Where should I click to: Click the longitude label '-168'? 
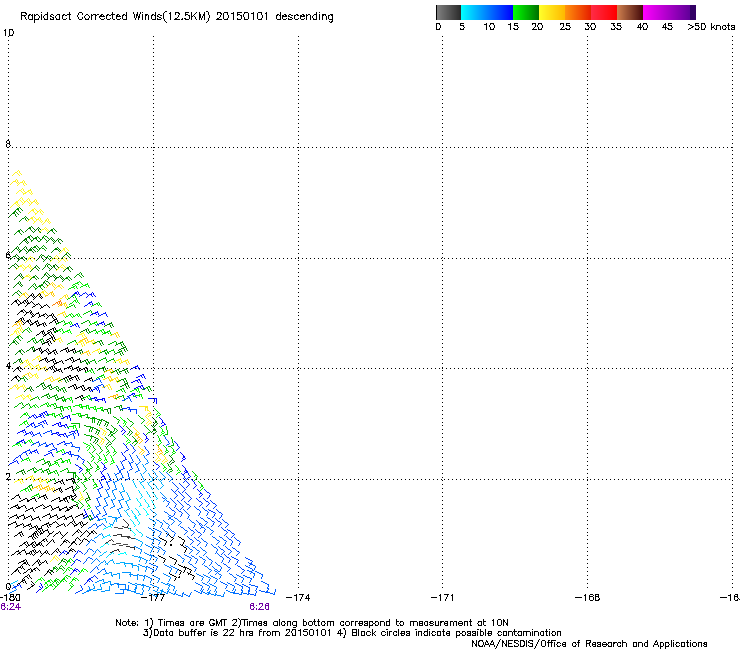point(588,598)
